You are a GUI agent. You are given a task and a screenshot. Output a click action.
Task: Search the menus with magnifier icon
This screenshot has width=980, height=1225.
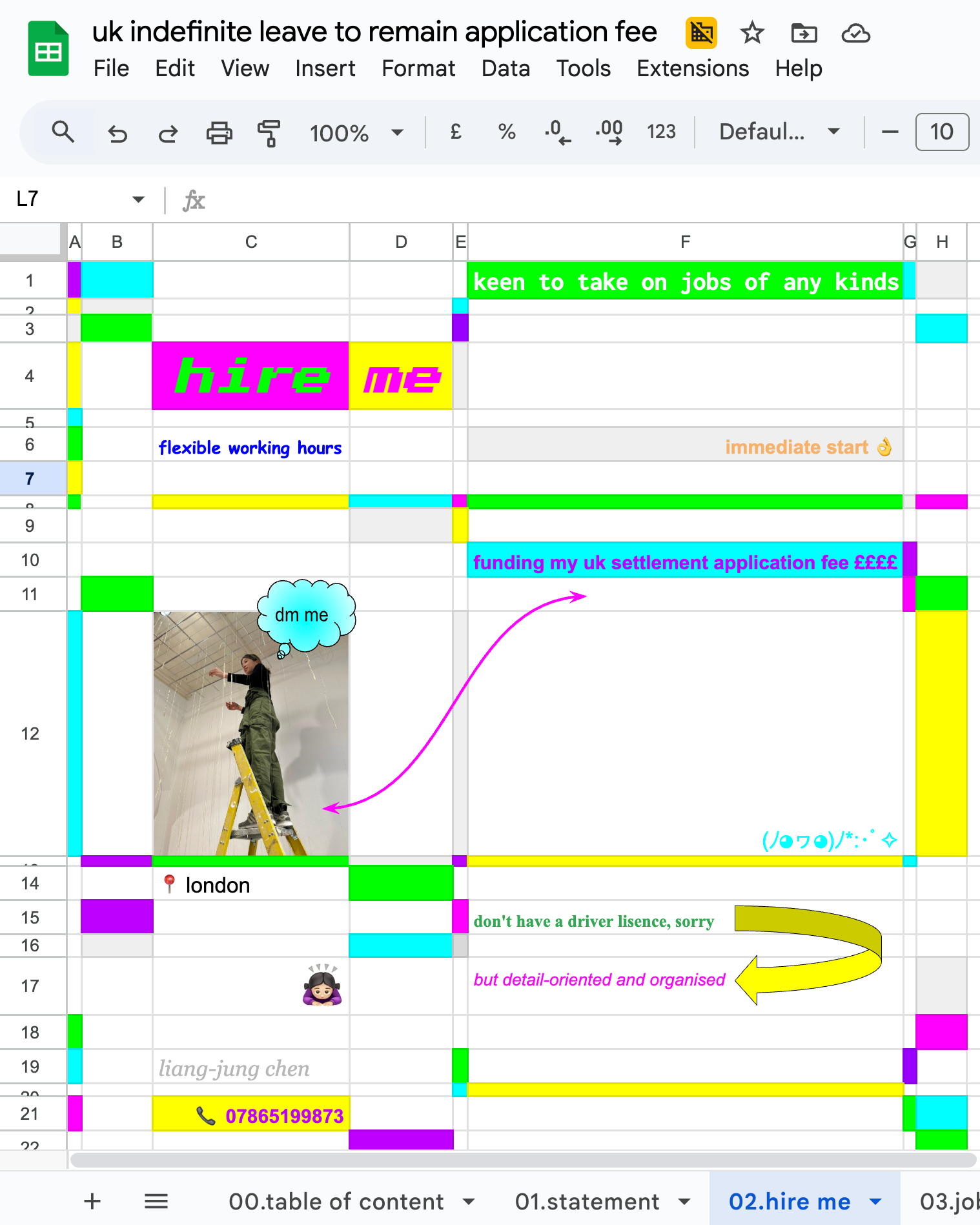click(x=63, y=132)
